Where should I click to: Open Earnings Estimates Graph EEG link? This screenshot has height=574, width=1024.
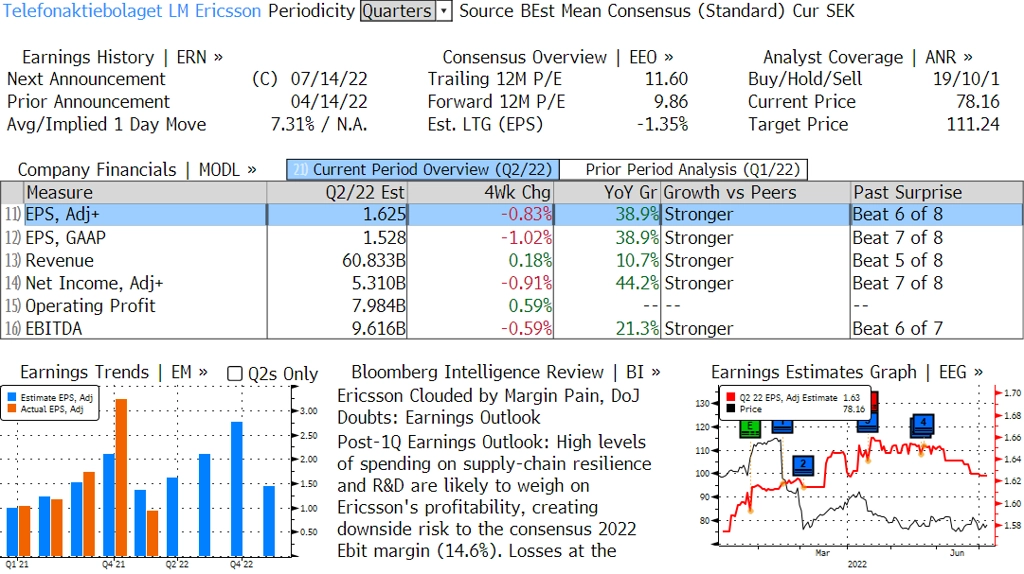847,372
